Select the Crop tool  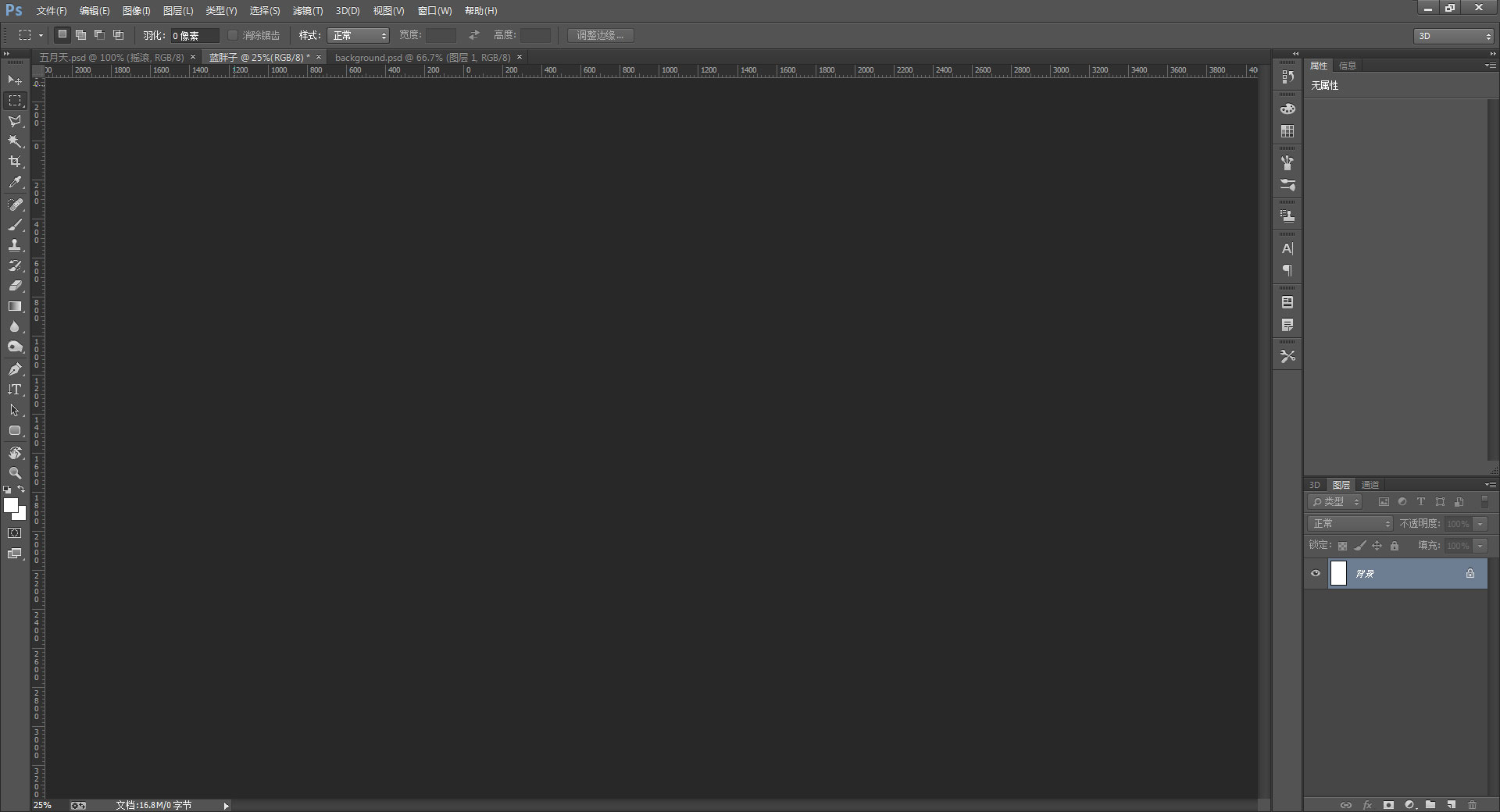point(15,162)
